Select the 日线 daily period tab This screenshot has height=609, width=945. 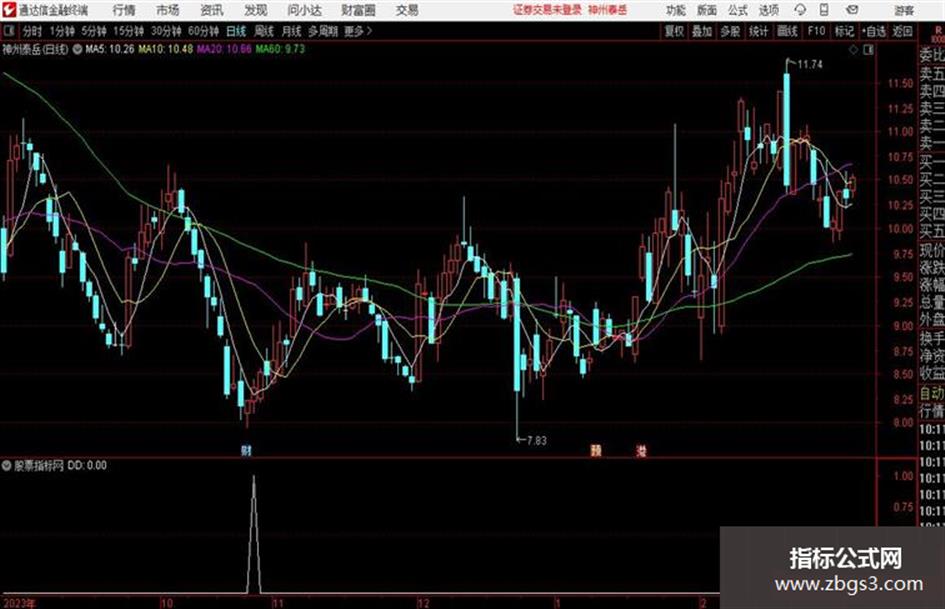236,31
